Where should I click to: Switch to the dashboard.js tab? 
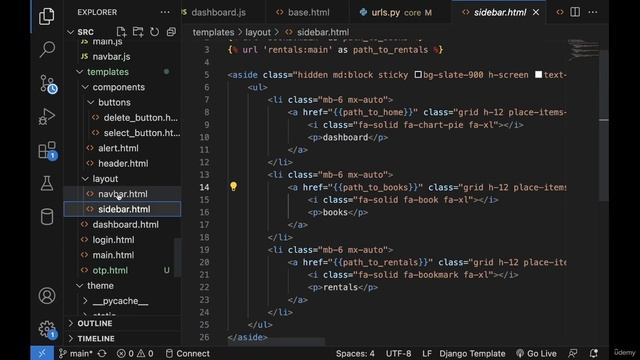tap(218, 12)
